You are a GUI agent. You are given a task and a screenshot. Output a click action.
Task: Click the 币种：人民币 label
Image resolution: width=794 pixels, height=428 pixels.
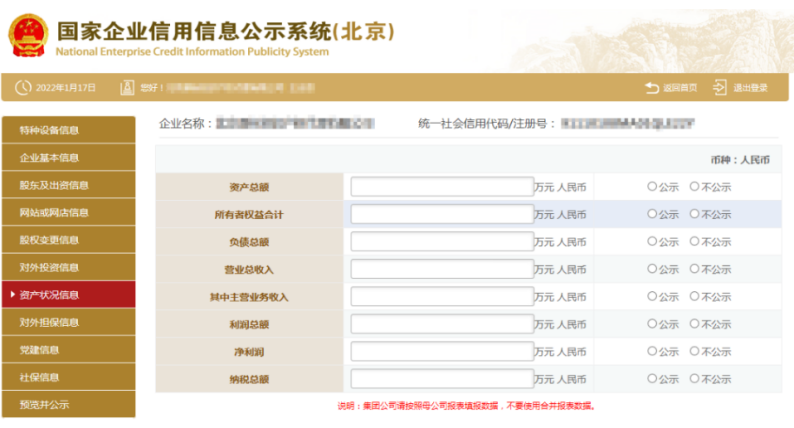[740, 160]
